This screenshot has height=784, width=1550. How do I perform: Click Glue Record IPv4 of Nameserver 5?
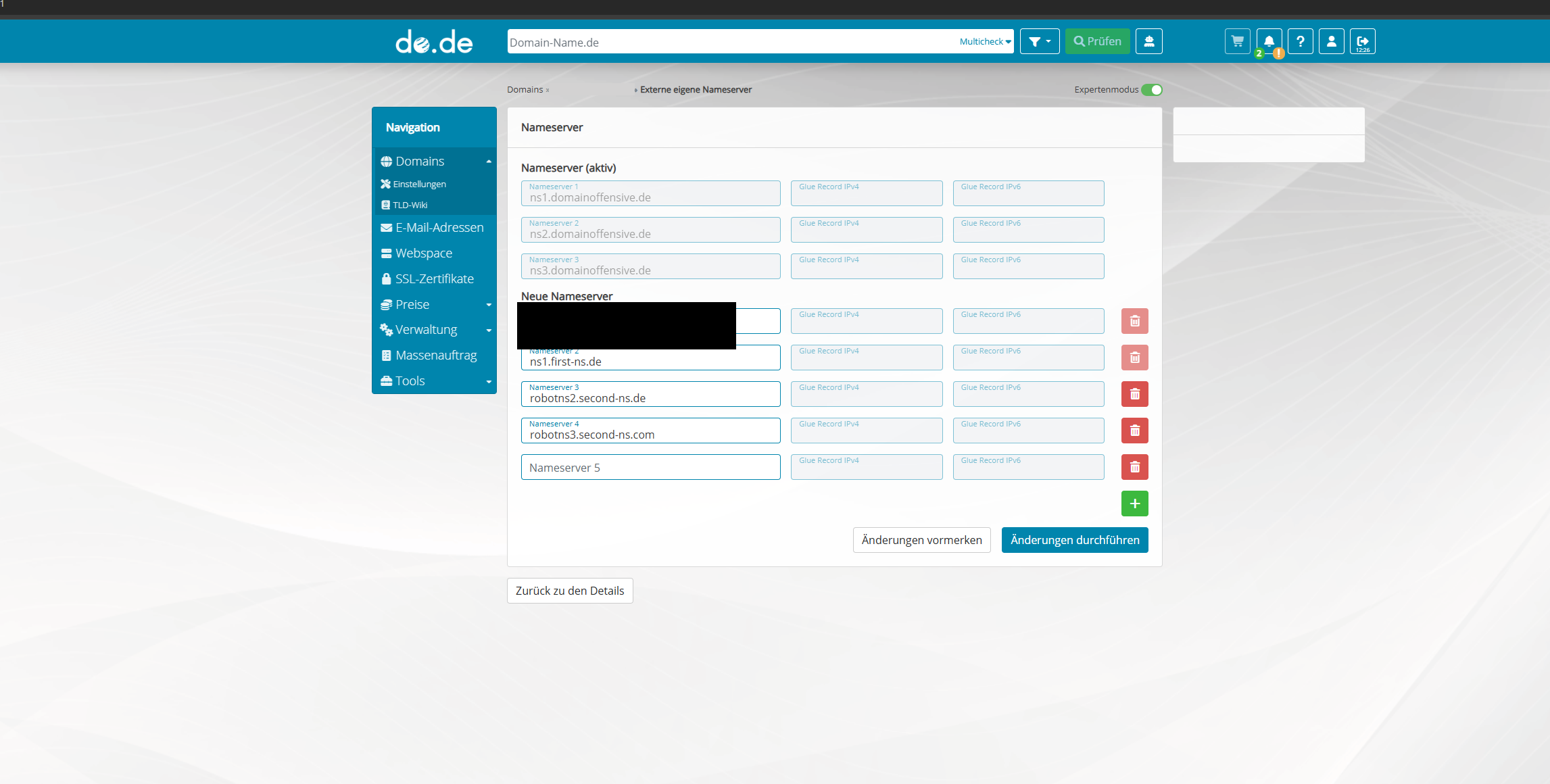(x=867, y=467)
